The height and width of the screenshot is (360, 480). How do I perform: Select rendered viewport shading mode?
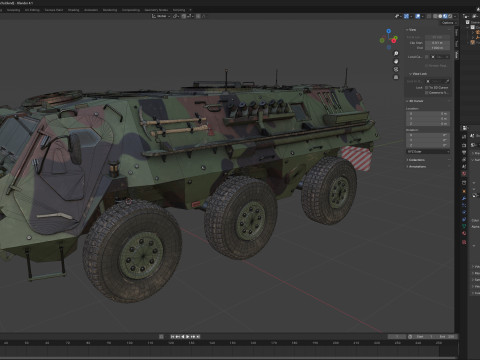click(x=450, y=16)
